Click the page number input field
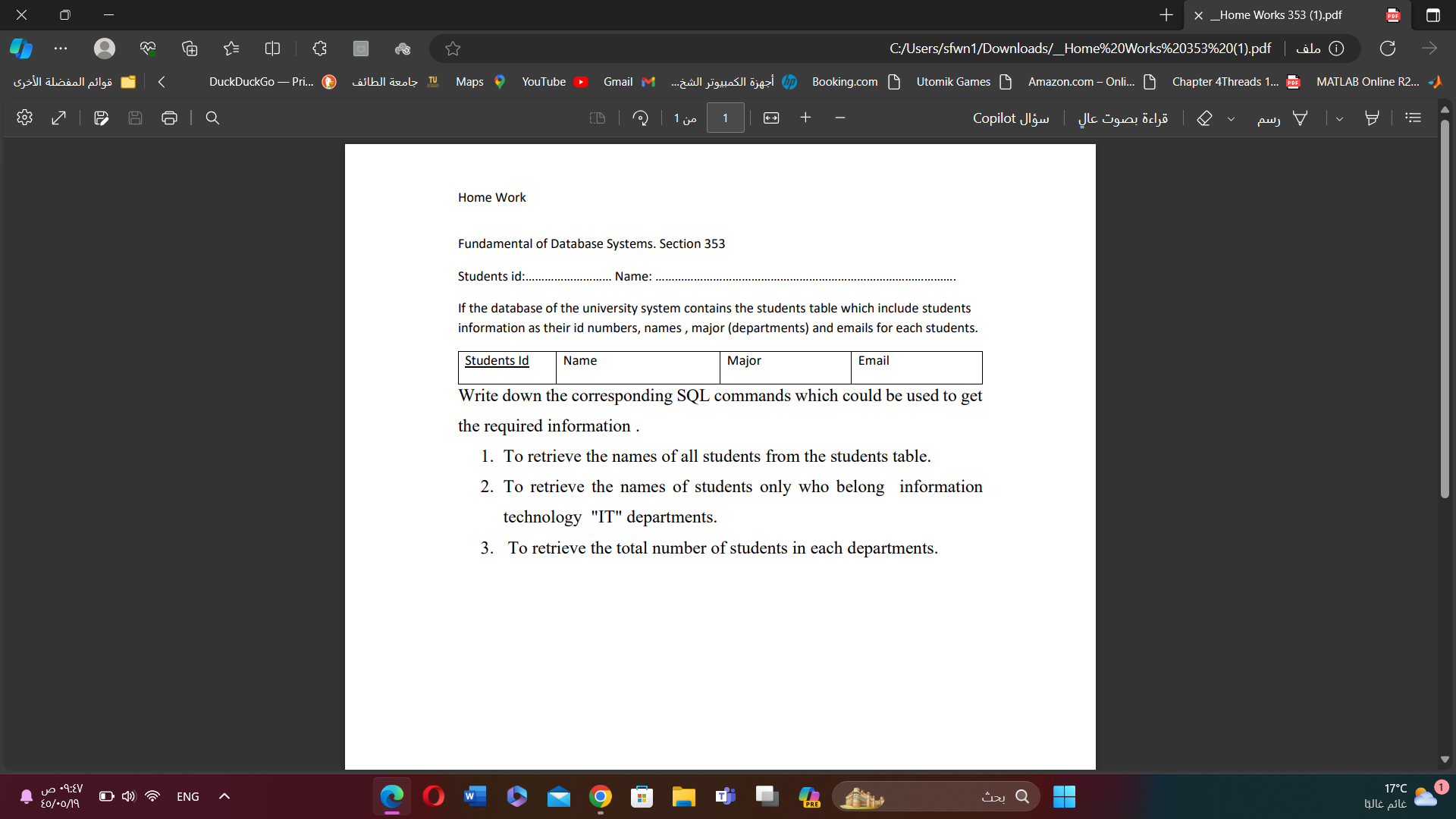 point(725,118)
